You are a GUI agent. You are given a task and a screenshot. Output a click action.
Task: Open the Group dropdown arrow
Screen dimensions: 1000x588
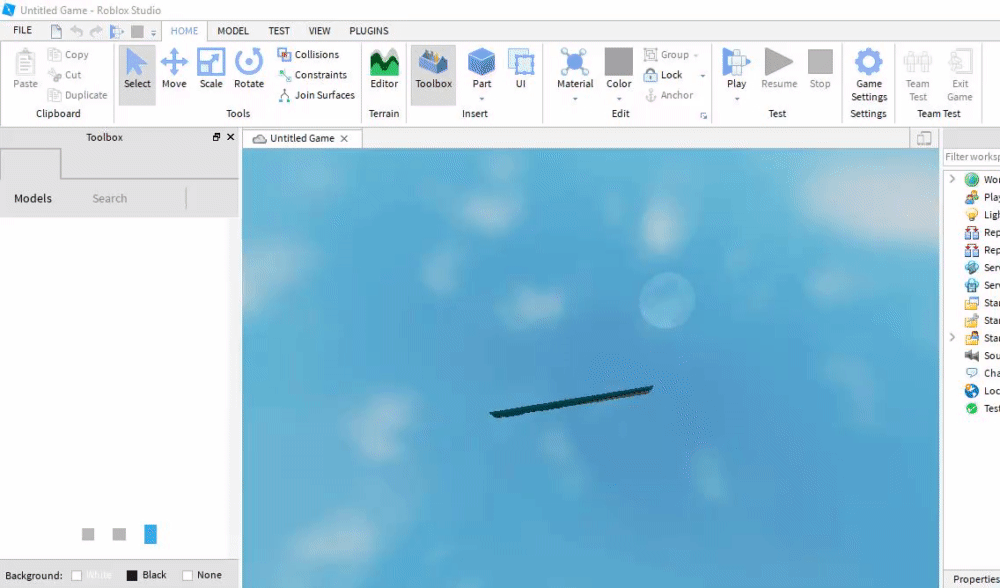696,55
